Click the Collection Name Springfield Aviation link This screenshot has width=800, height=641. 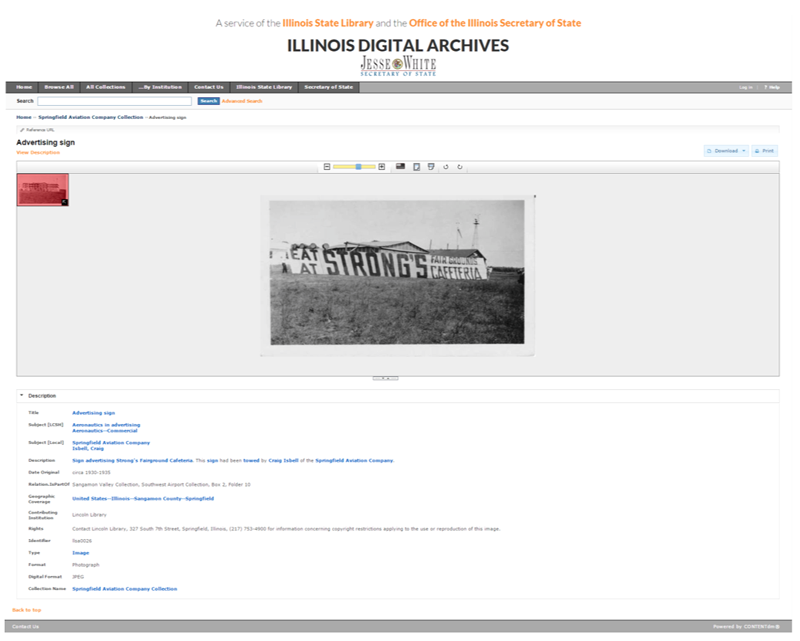[124, 589]
